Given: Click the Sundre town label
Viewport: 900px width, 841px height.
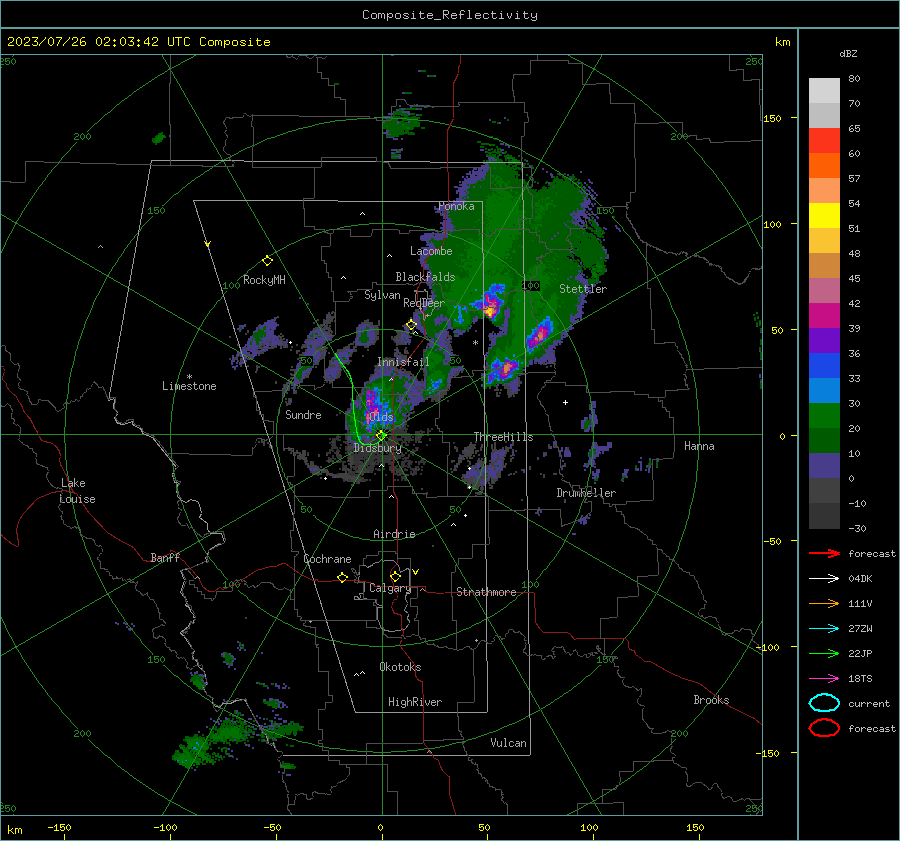Looking at the screenshot, I should click(x=303, y=414).
